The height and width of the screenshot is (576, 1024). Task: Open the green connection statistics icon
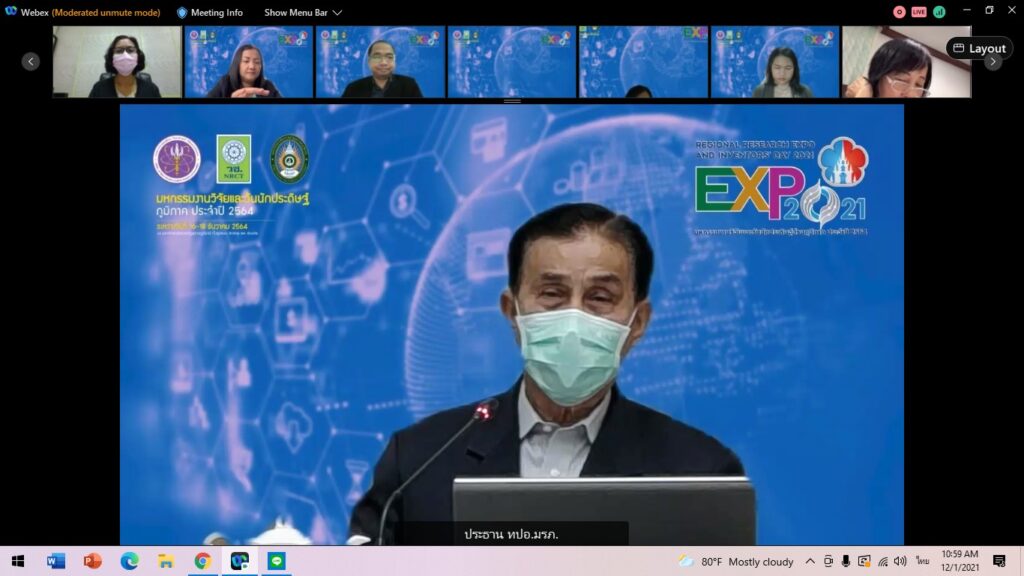[939, 12]
